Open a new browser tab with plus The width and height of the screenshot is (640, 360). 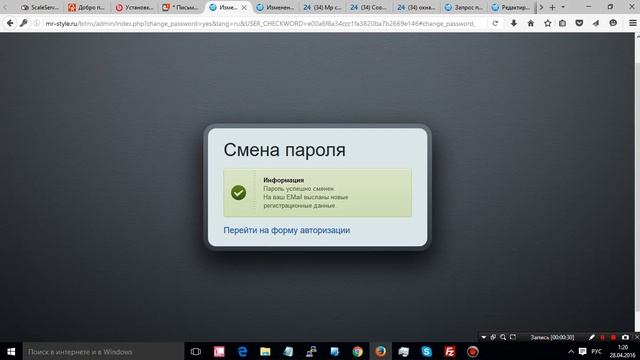(552, 7)
